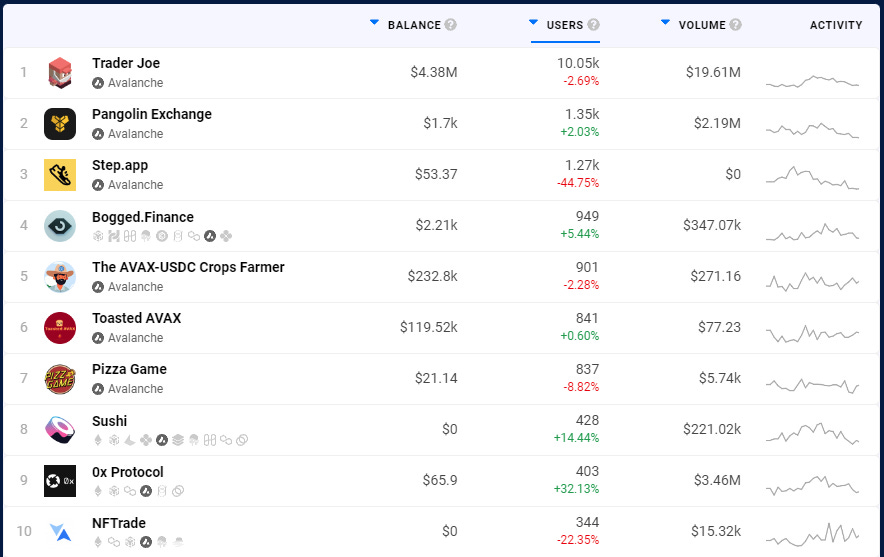Open the Step.app dapp link
884x557 pixels.
click(x=120, y=166)
